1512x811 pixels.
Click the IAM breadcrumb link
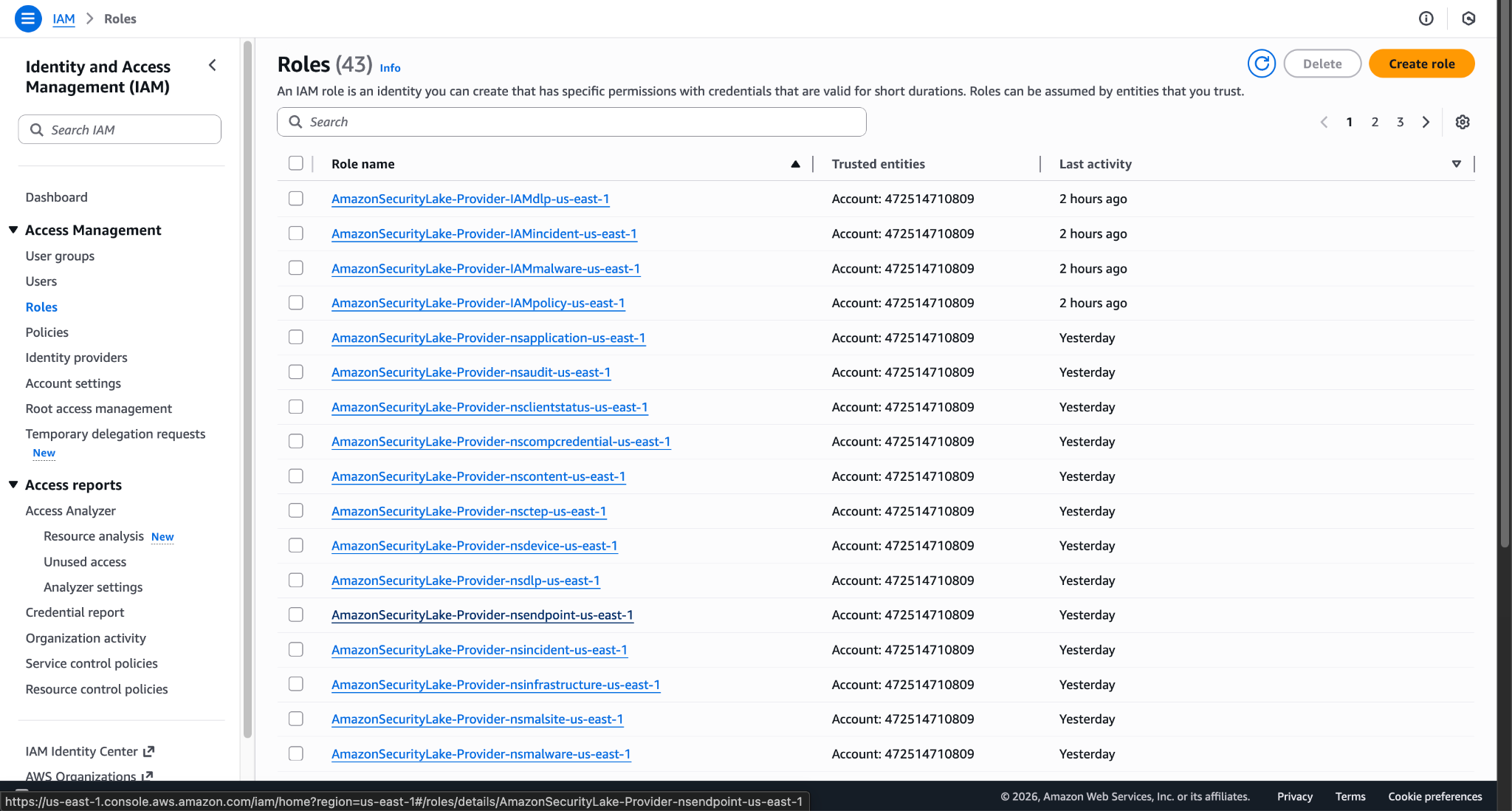click(x=63, y=18)
